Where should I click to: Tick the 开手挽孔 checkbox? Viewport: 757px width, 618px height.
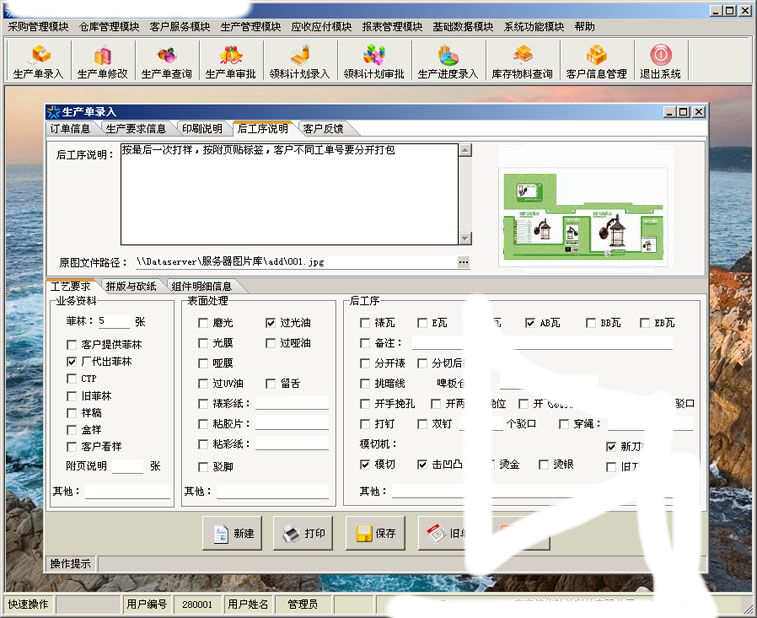[x=365, y=404]
